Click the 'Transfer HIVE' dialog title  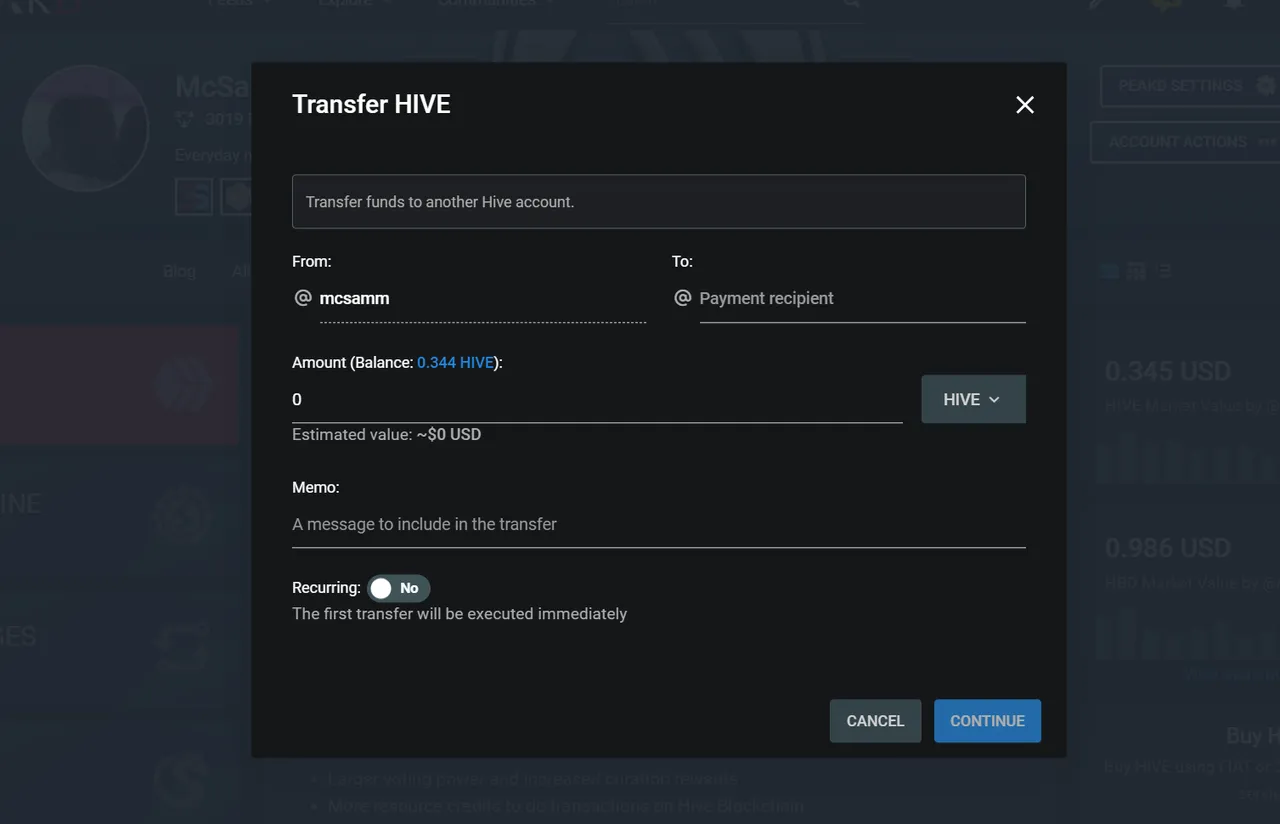pos(371,104)
